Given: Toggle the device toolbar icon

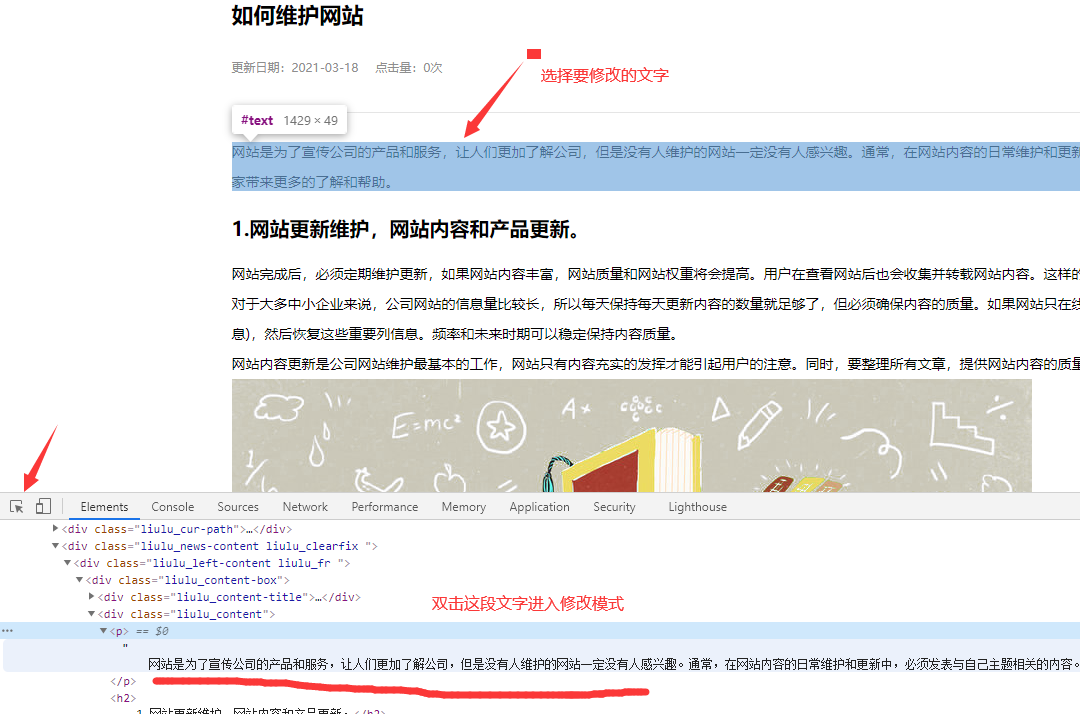Looking at the screenshot, I should point(42,506).
